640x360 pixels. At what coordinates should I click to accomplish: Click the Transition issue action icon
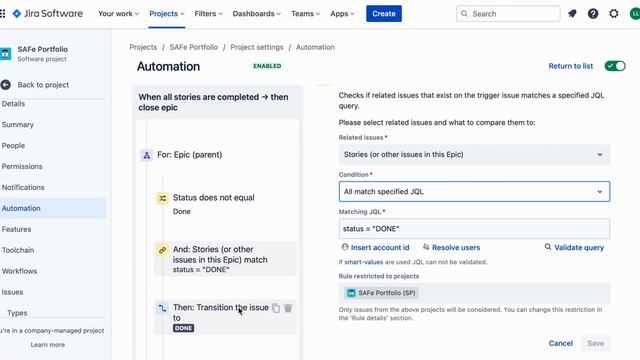162,308
